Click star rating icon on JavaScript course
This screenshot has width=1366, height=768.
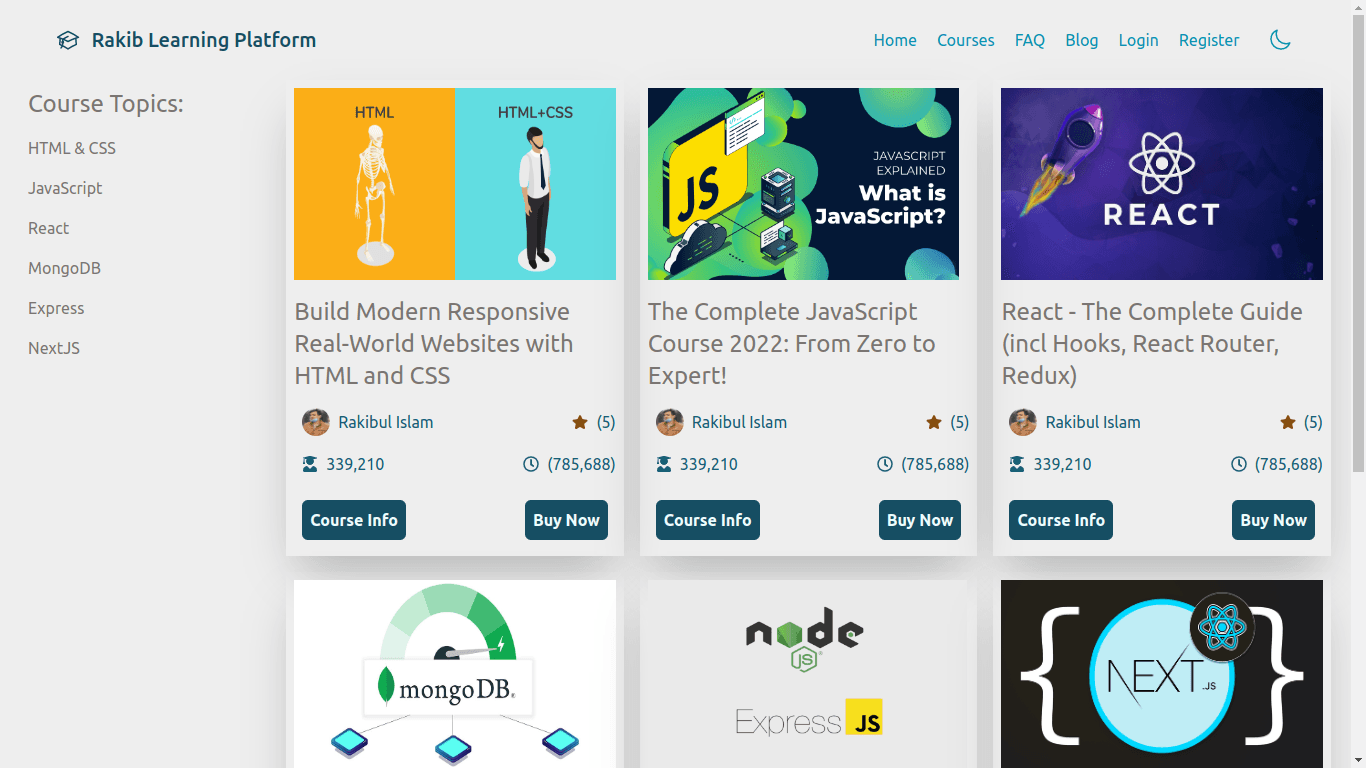pyautogui.click(x=934, y=422)
